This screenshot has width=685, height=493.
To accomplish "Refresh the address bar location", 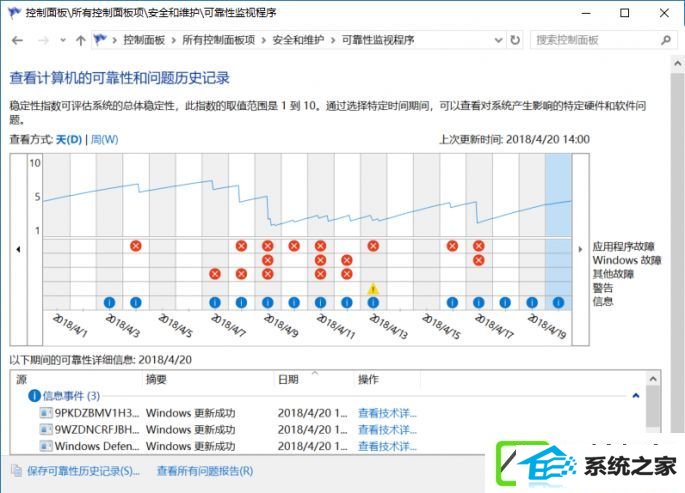I will coord(515,40).
